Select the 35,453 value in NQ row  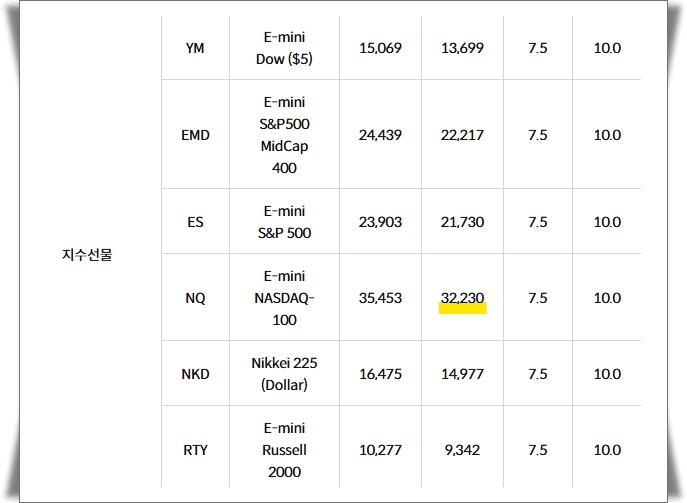point(380,298)
